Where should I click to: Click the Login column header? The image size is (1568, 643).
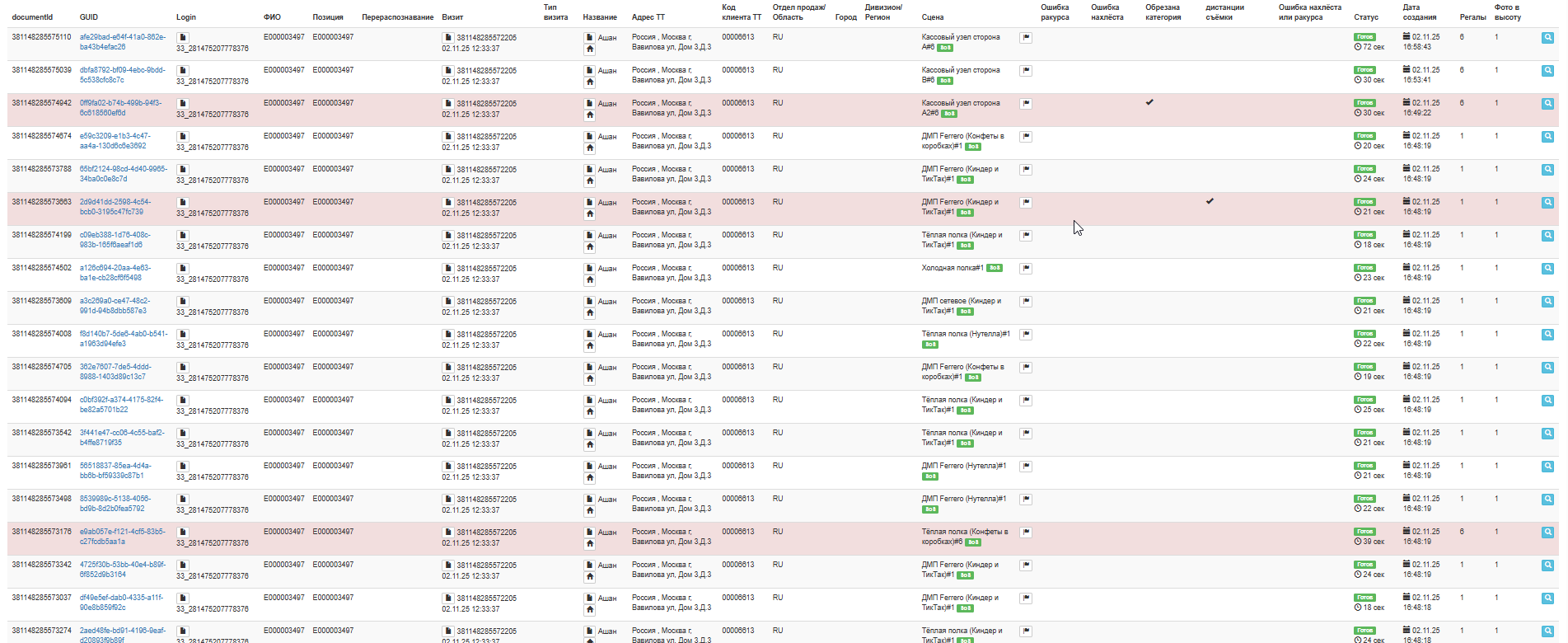[x=186, y=17]
